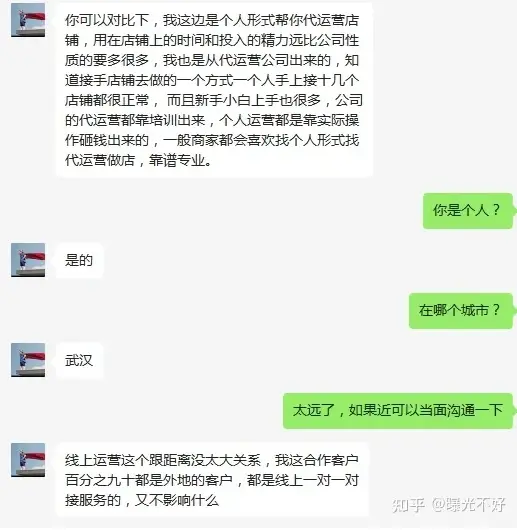Click the white bubble saying 是的
The width and height of the screenshot is (517, 530).
[79, 260]
